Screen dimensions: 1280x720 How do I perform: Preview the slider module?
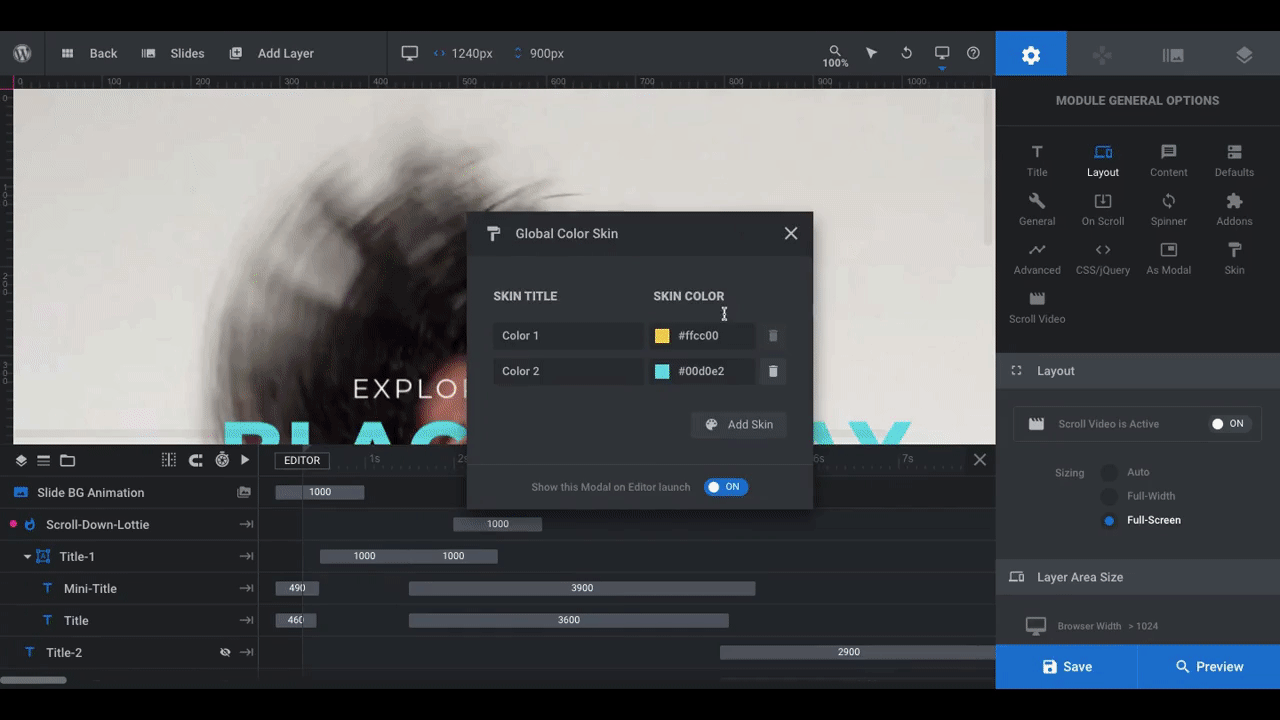[1209, 667]
